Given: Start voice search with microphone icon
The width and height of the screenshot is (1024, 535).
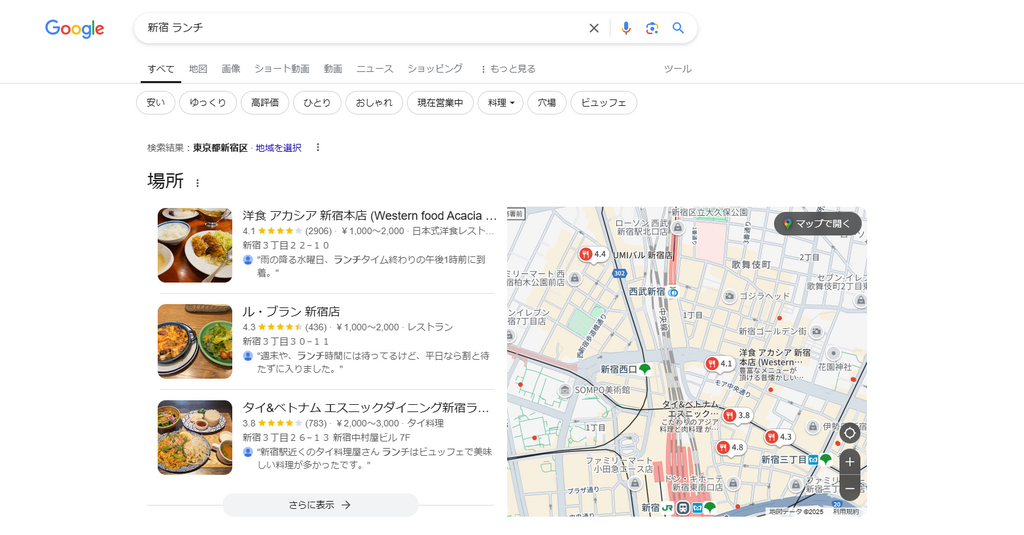Looking at the screenshot, I should (x=626, y=28).
